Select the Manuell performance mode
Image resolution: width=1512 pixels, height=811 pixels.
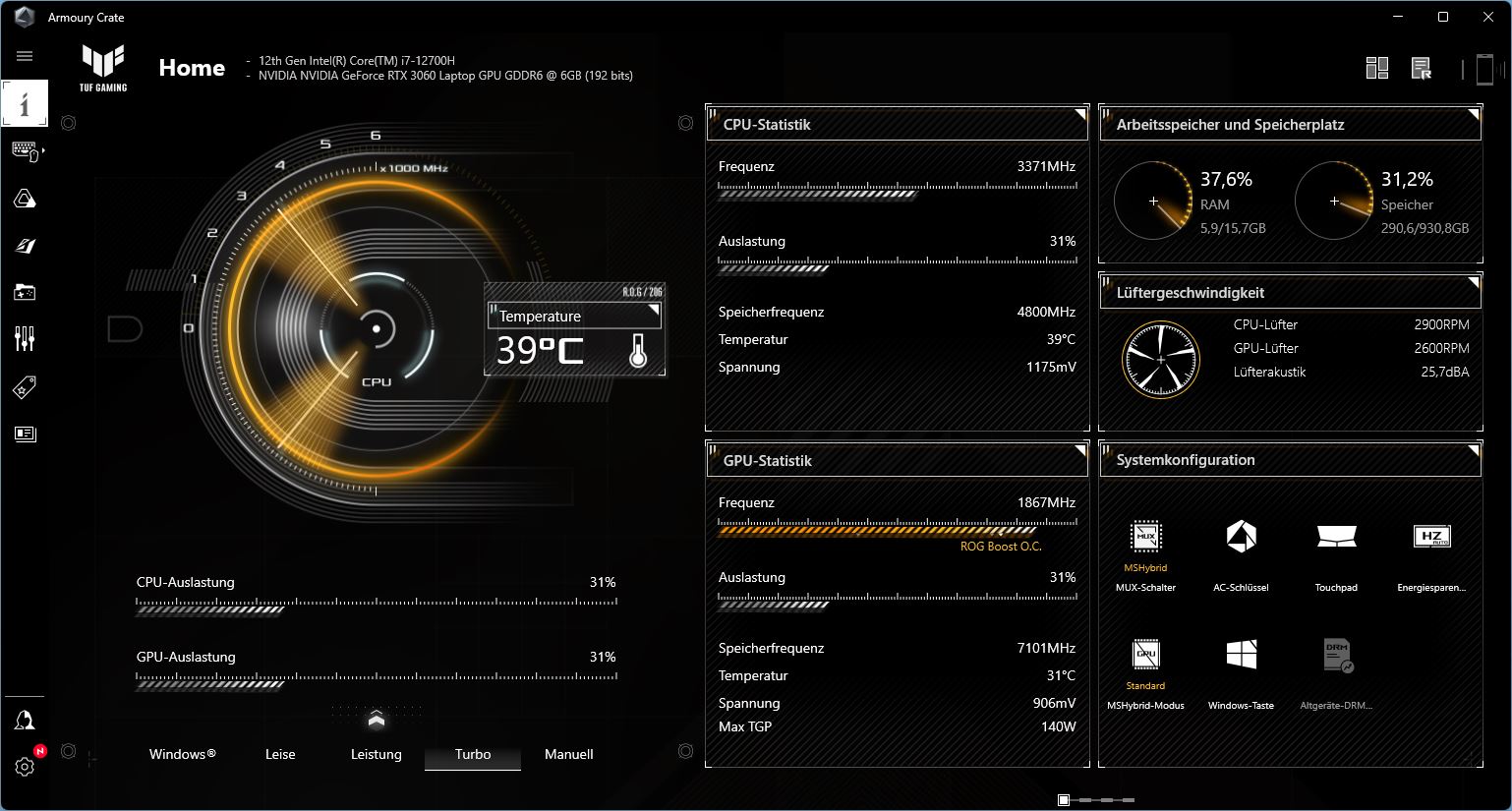click(x=569, y=754)
